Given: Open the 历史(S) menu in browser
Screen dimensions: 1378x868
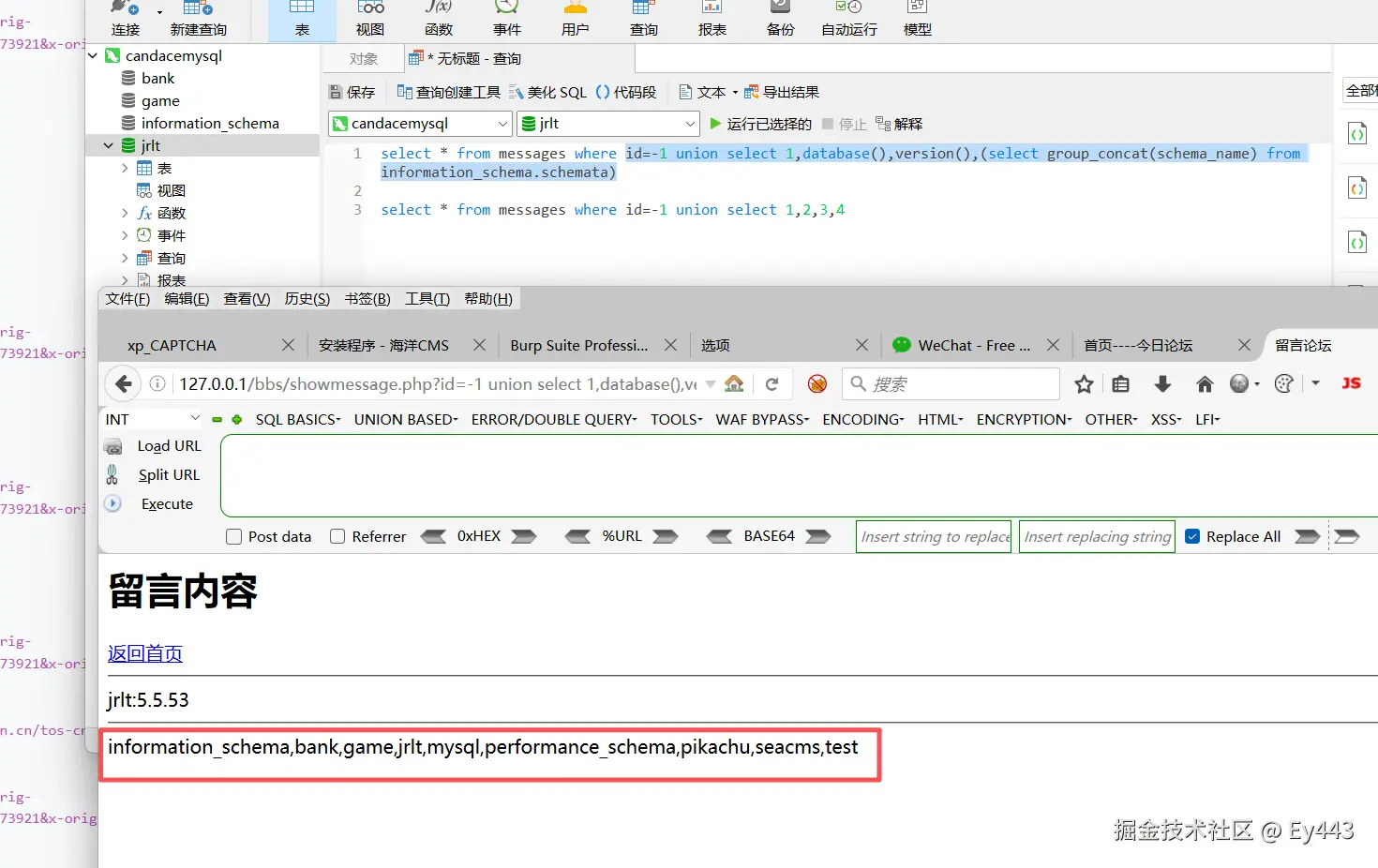Looking at the screenshot, I should tap(307, 299).
